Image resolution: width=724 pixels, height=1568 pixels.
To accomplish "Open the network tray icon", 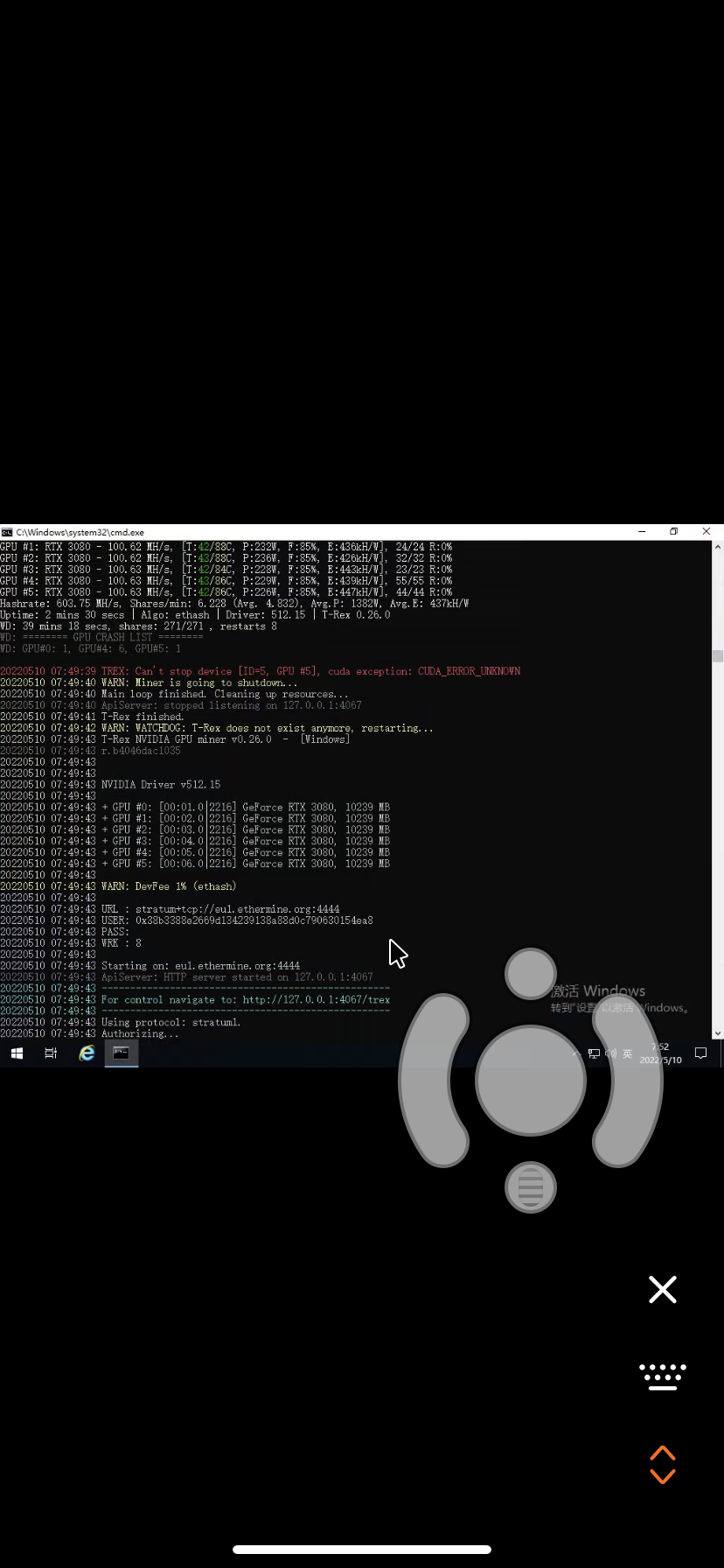I will tap(594, 1053).
